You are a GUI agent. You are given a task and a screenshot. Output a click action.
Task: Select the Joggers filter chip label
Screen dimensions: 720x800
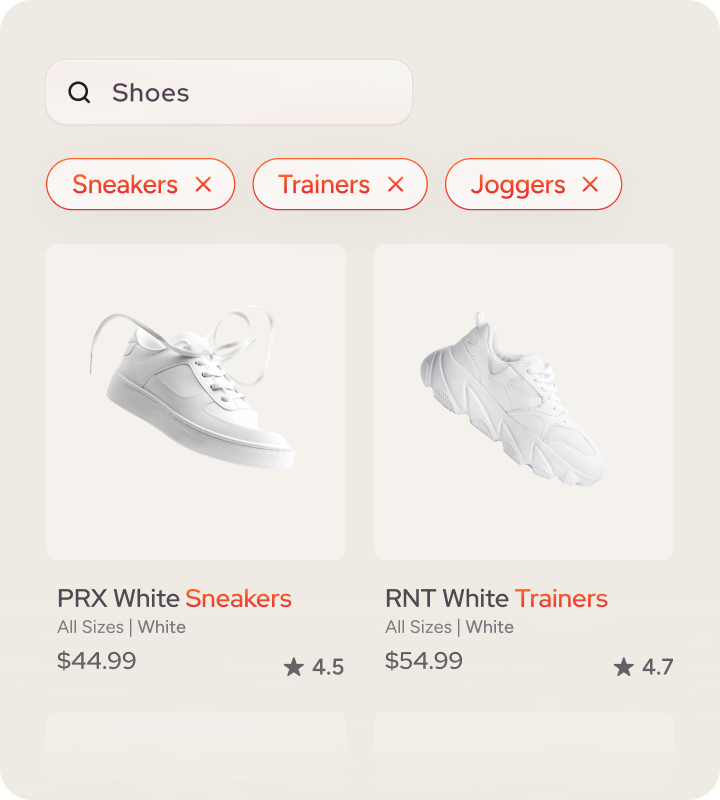tap(518, 185)
